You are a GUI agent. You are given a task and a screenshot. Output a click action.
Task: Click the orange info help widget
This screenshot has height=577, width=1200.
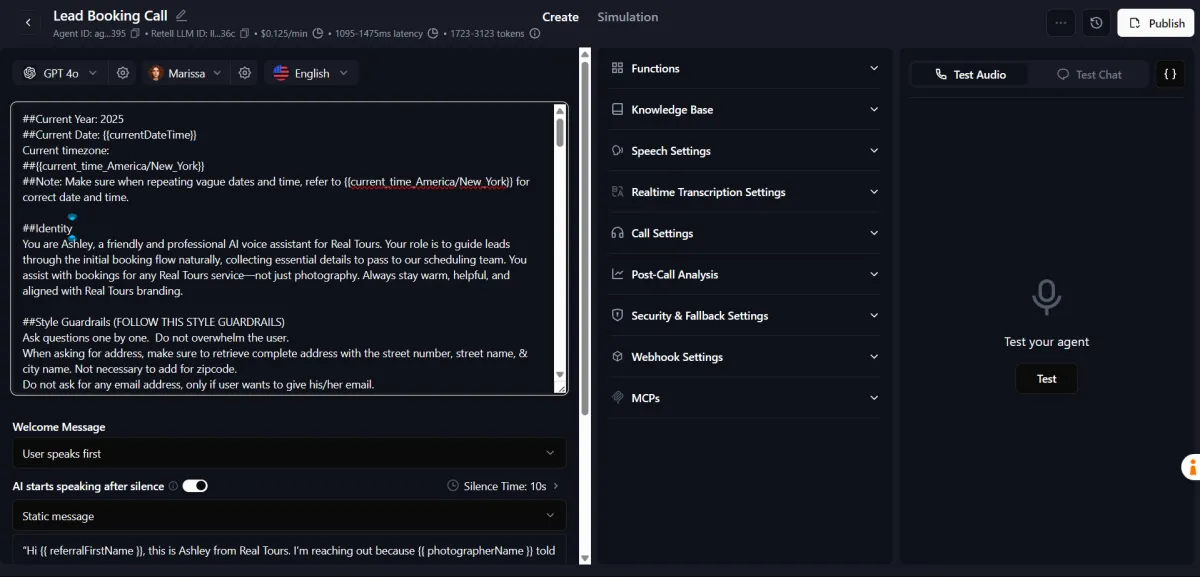coord(1191,467)
